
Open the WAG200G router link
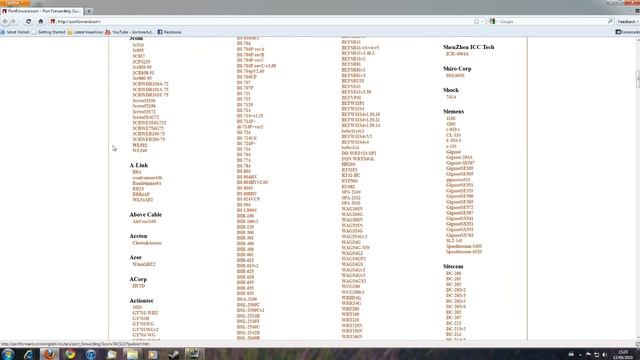coord(352,214)
